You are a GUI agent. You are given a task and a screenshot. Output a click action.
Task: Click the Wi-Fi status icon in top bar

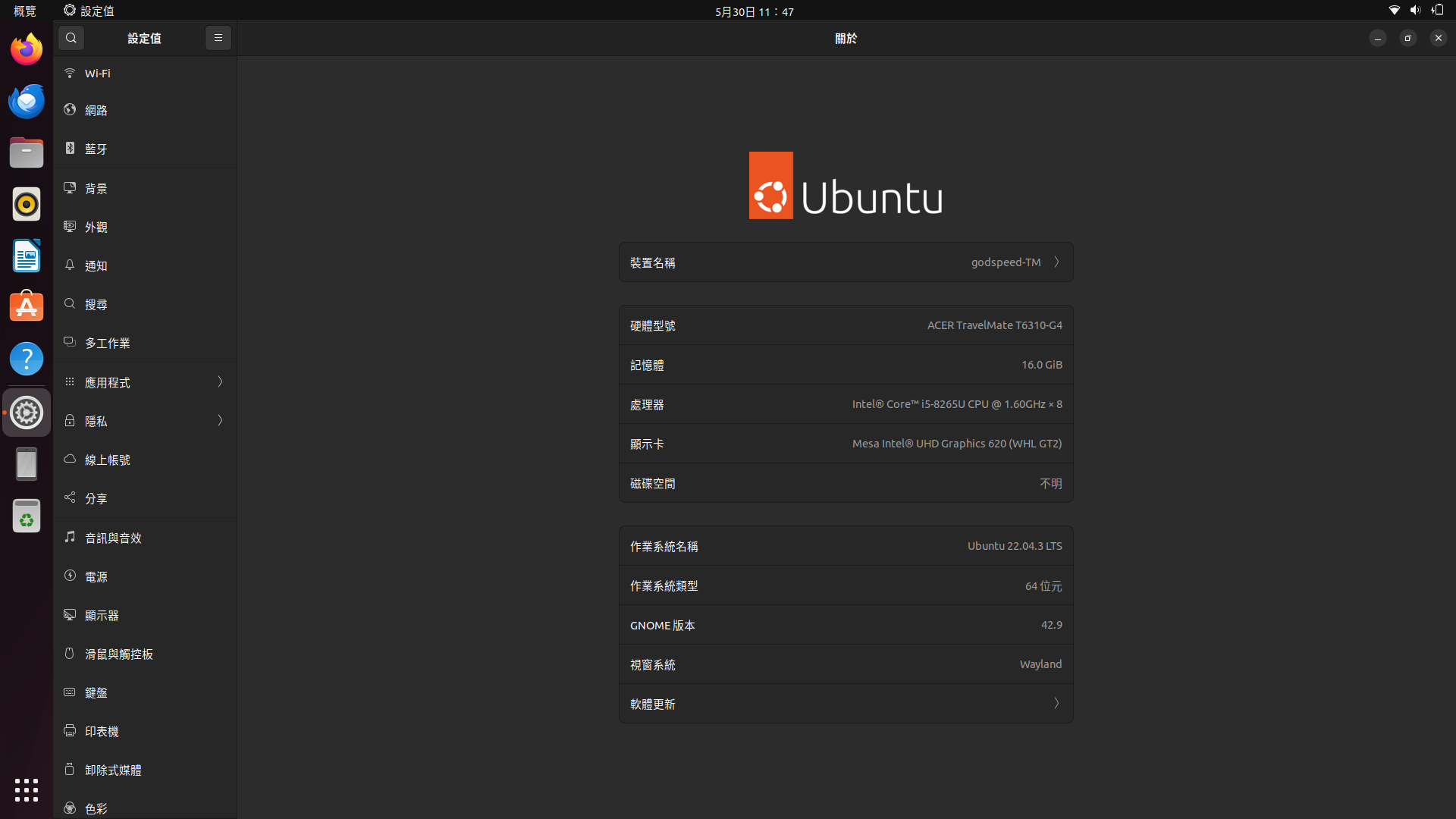(1394, 11)
